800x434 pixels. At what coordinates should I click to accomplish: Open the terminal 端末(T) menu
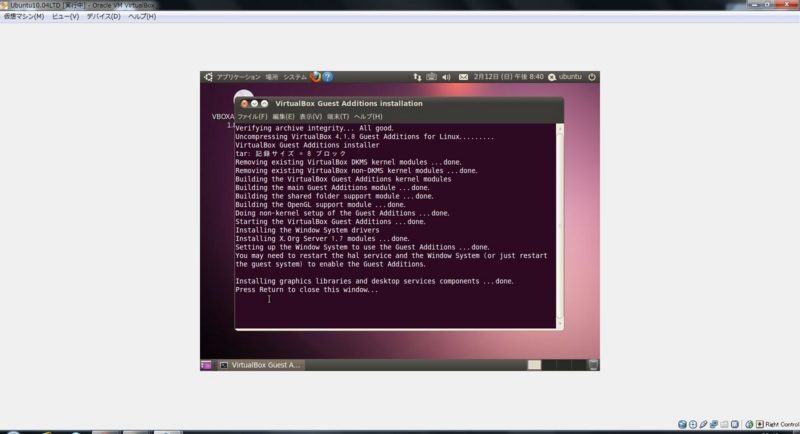(338, 116)
